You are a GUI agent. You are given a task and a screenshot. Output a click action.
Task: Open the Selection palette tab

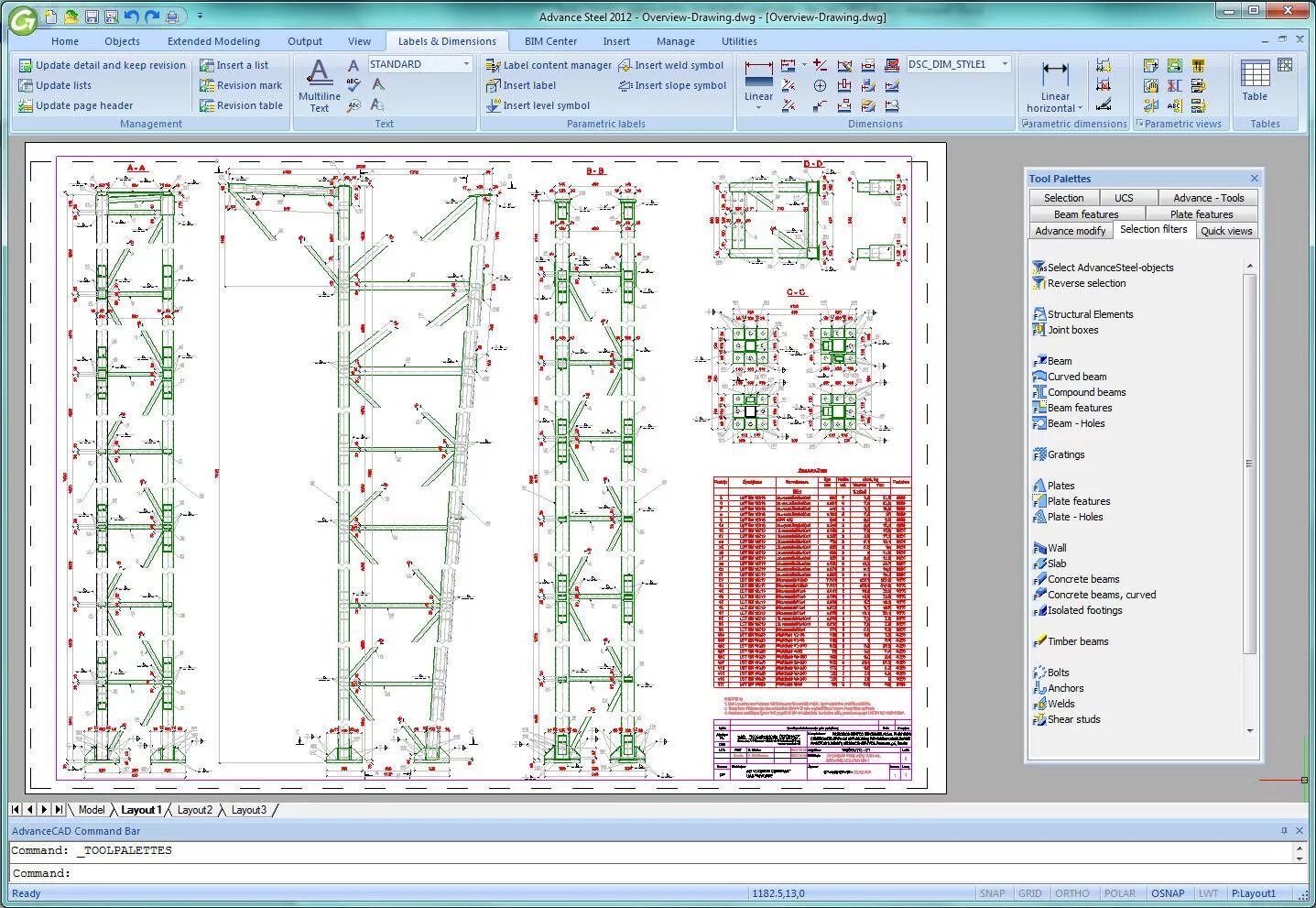point(1063,198)
